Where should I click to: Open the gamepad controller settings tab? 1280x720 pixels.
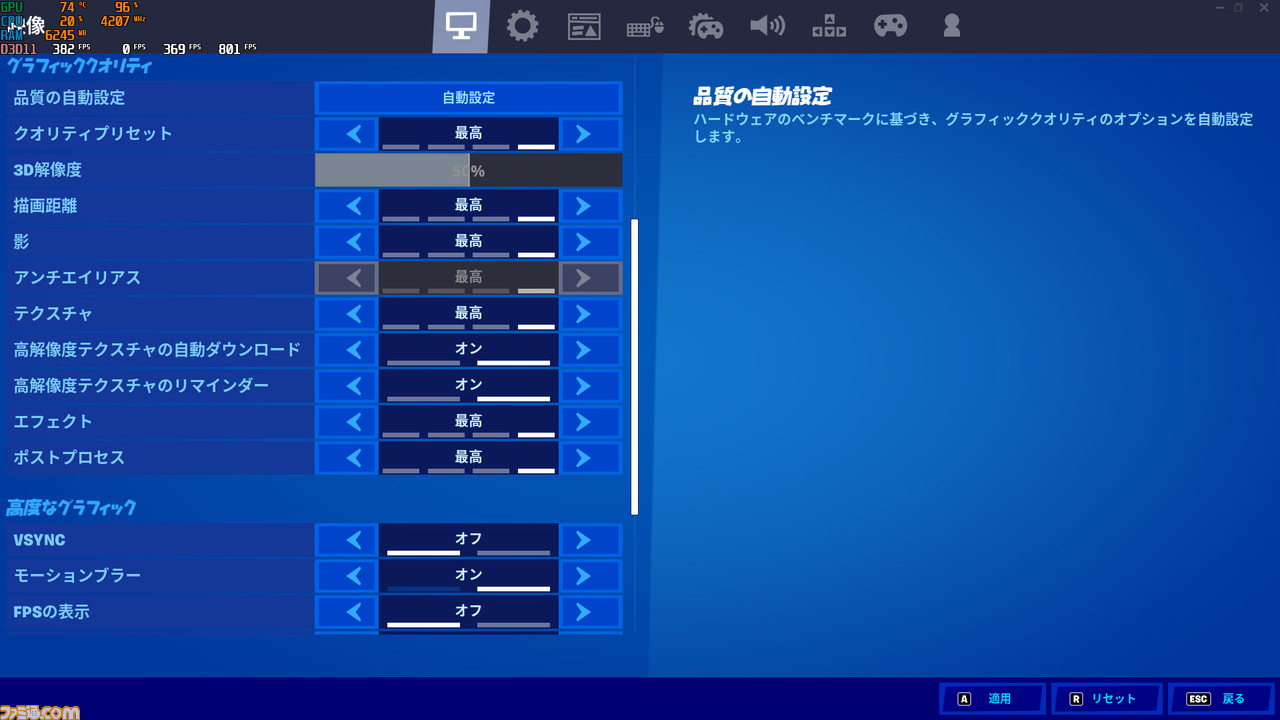point(890,26)
